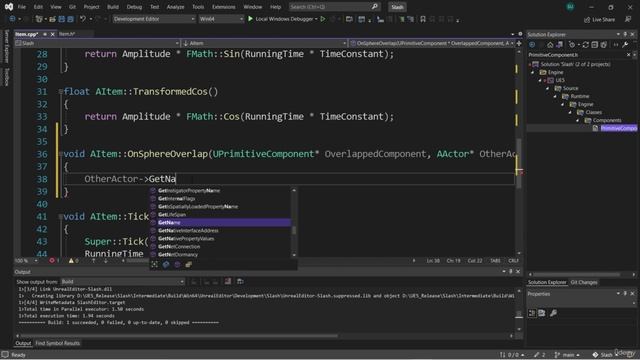The height and width of the screenshot is (360, 640).
Task: Select PrimitiveComponent file in Solution Explorer
Action: pos(618,128)
